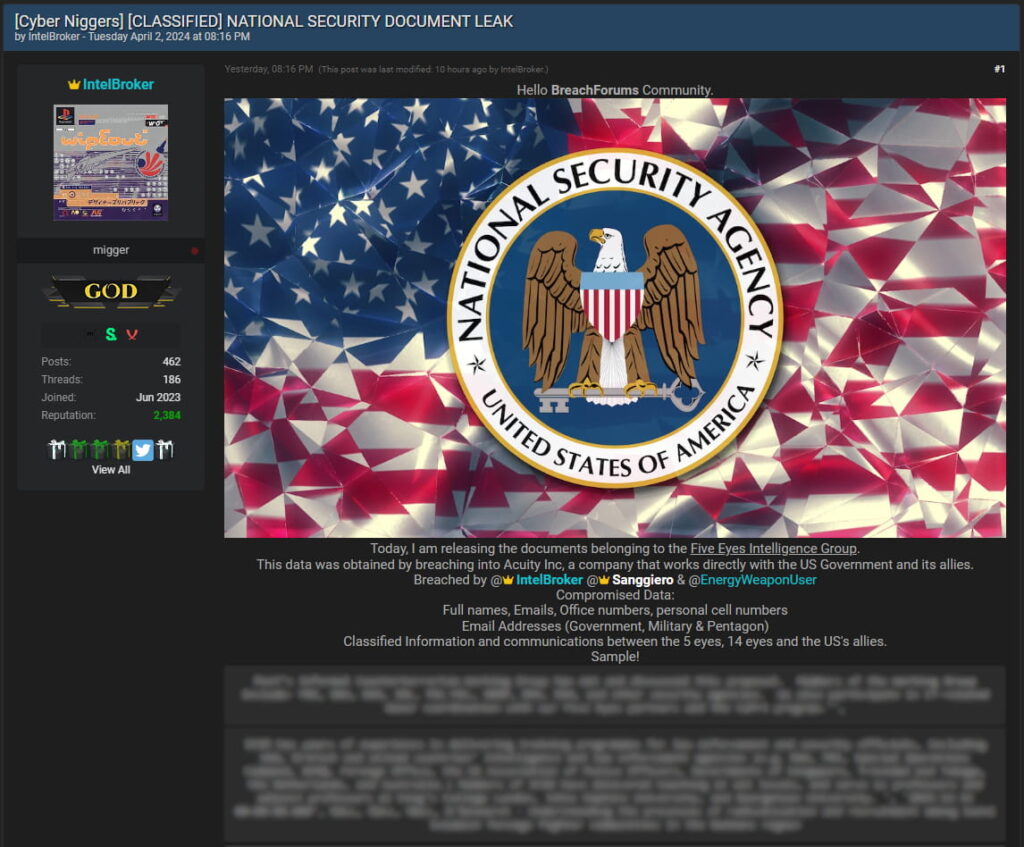Image resolution: width=1024 pixels, height=847 pixels.
Task: Click the National Security Agency seal banner image
Action: (615, 318)
